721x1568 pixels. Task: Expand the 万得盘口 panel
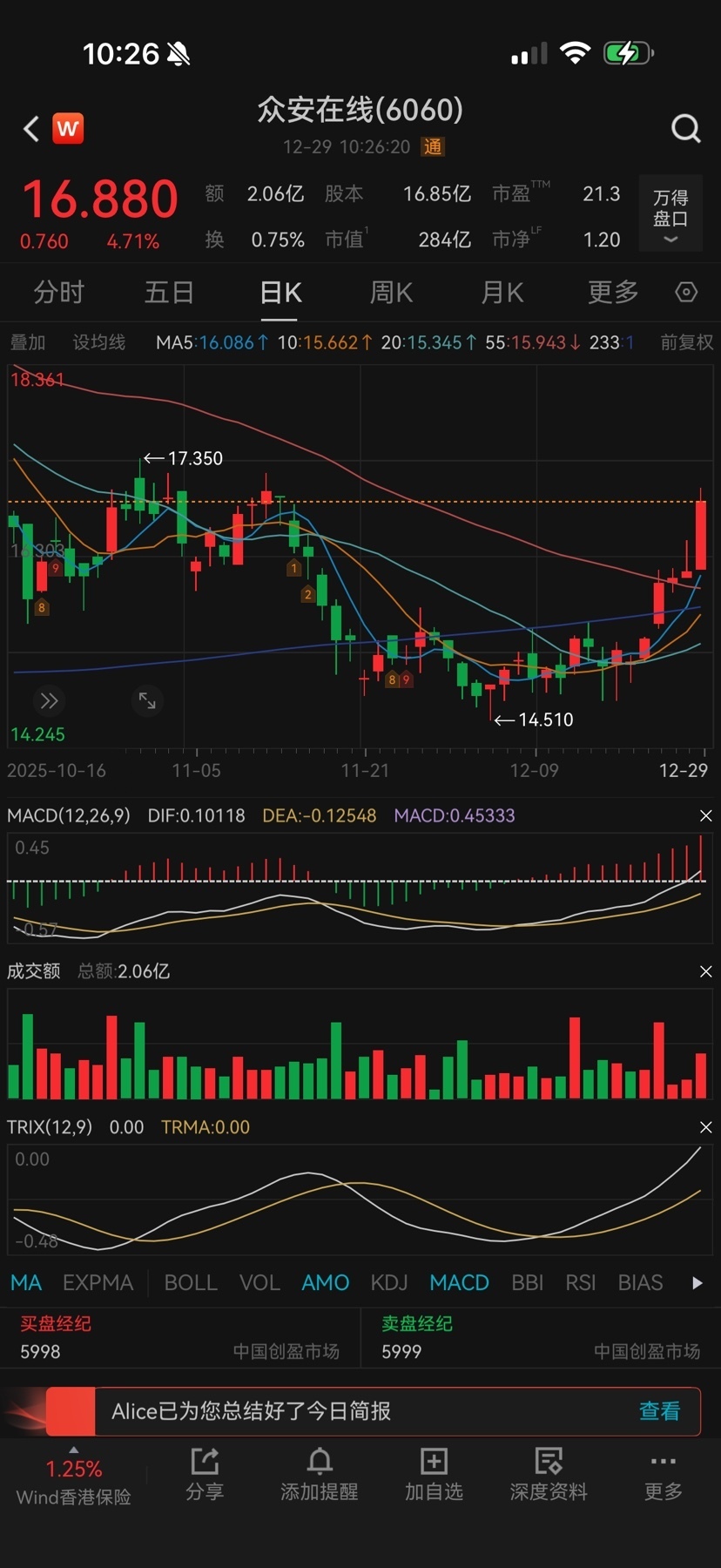(670, 214)
